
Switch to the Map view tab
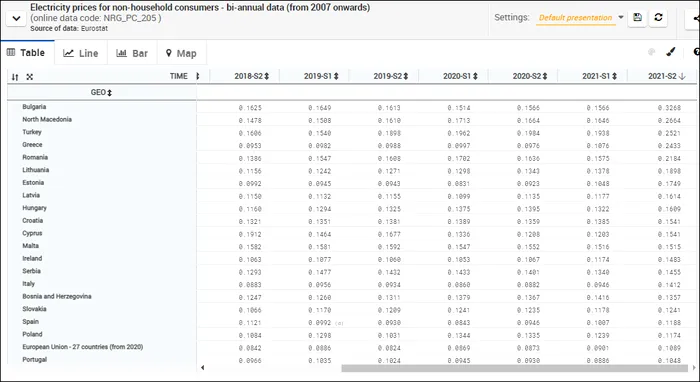click(x=181, y=53)
